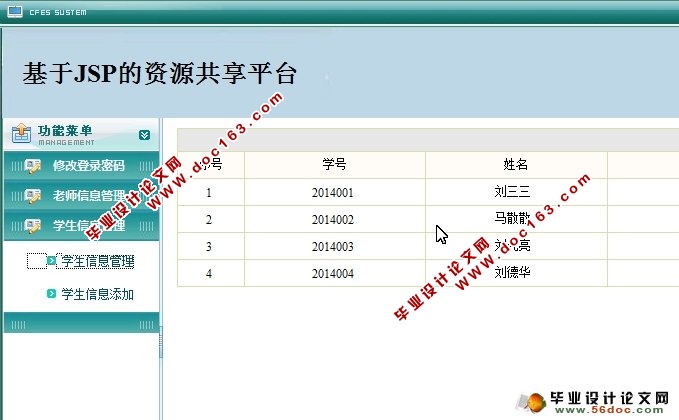Click the icon beside 老师信息管理
Viewport: 679px width, 420px height.
[x=32, y=196]
